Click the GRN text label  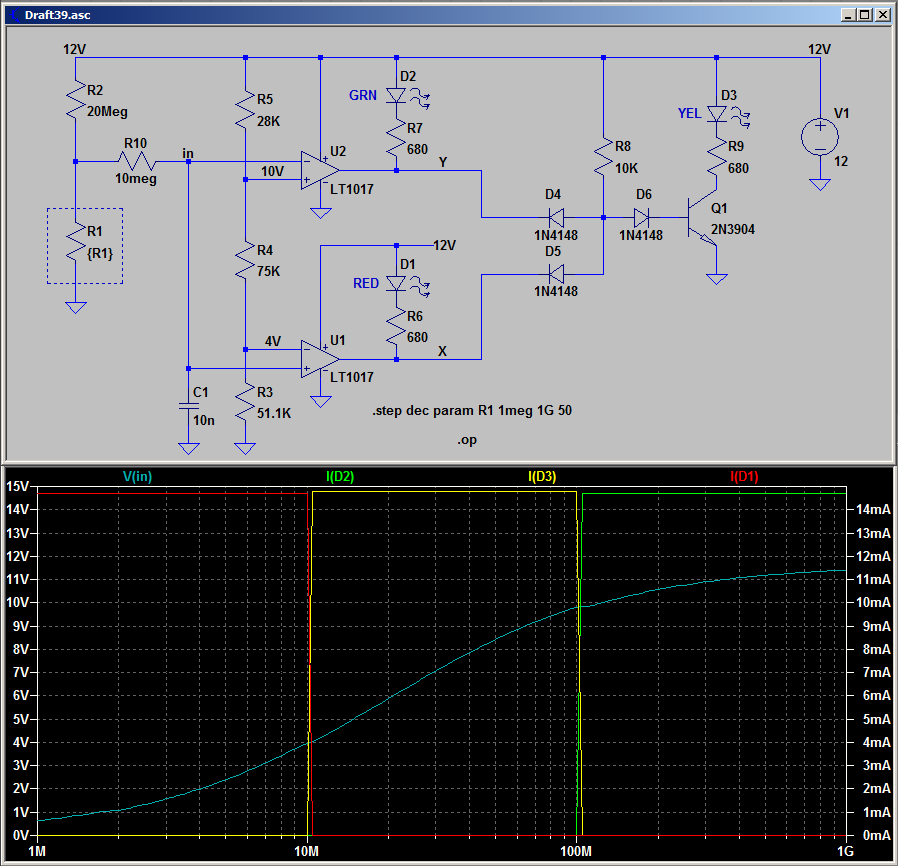tap(363, 96)
